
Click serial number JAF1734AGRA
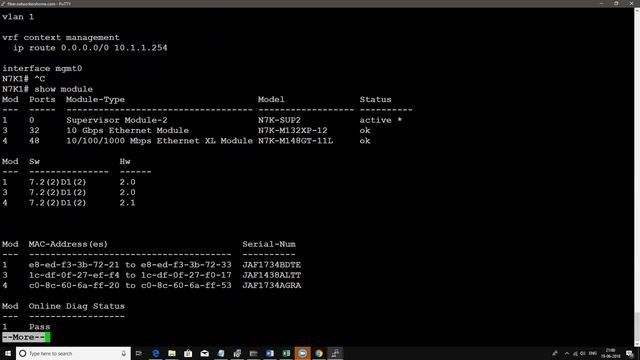272,285
